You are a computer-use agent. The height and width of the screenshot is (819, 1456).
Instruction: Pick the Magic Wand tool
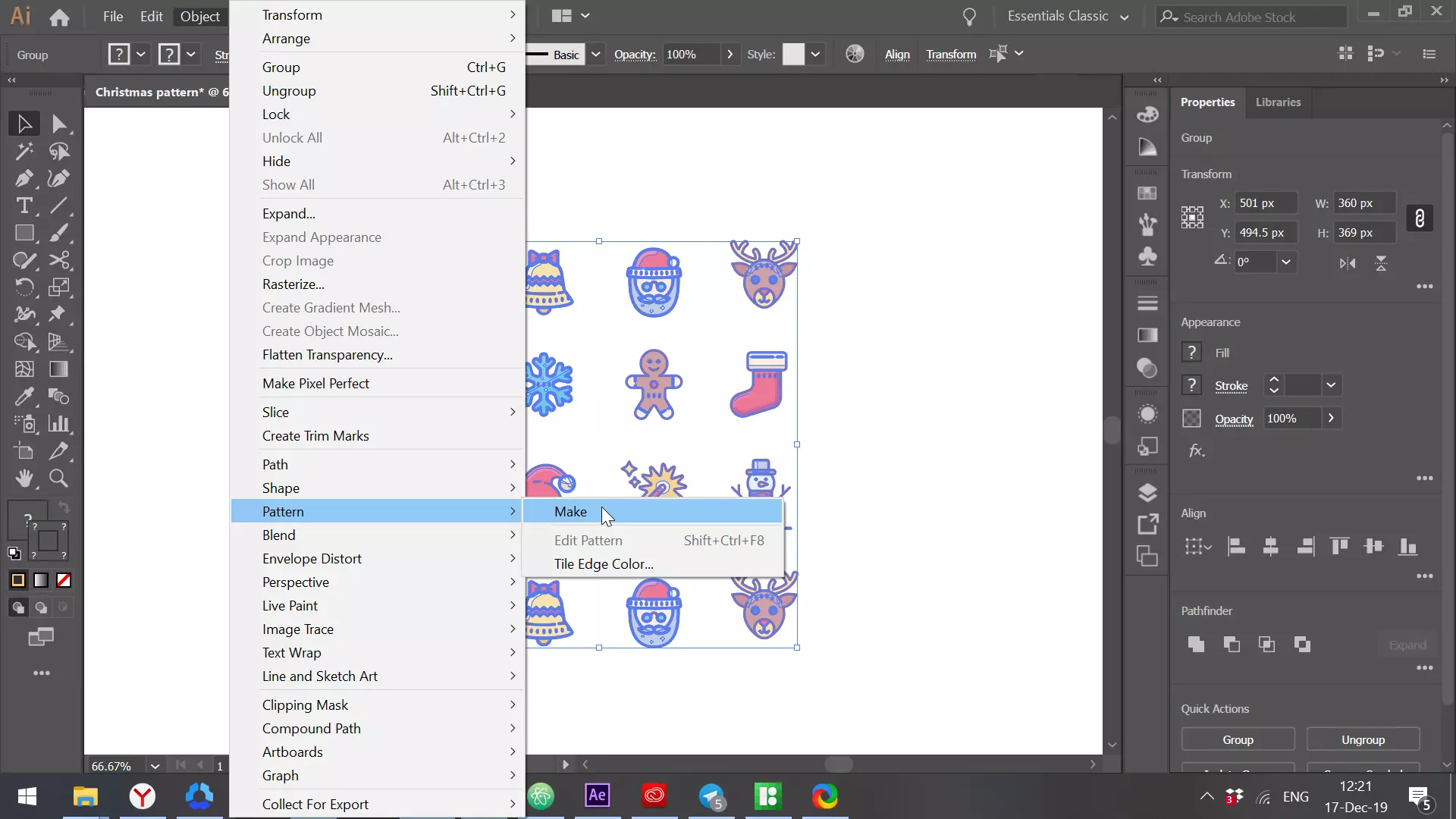[24, 151]
